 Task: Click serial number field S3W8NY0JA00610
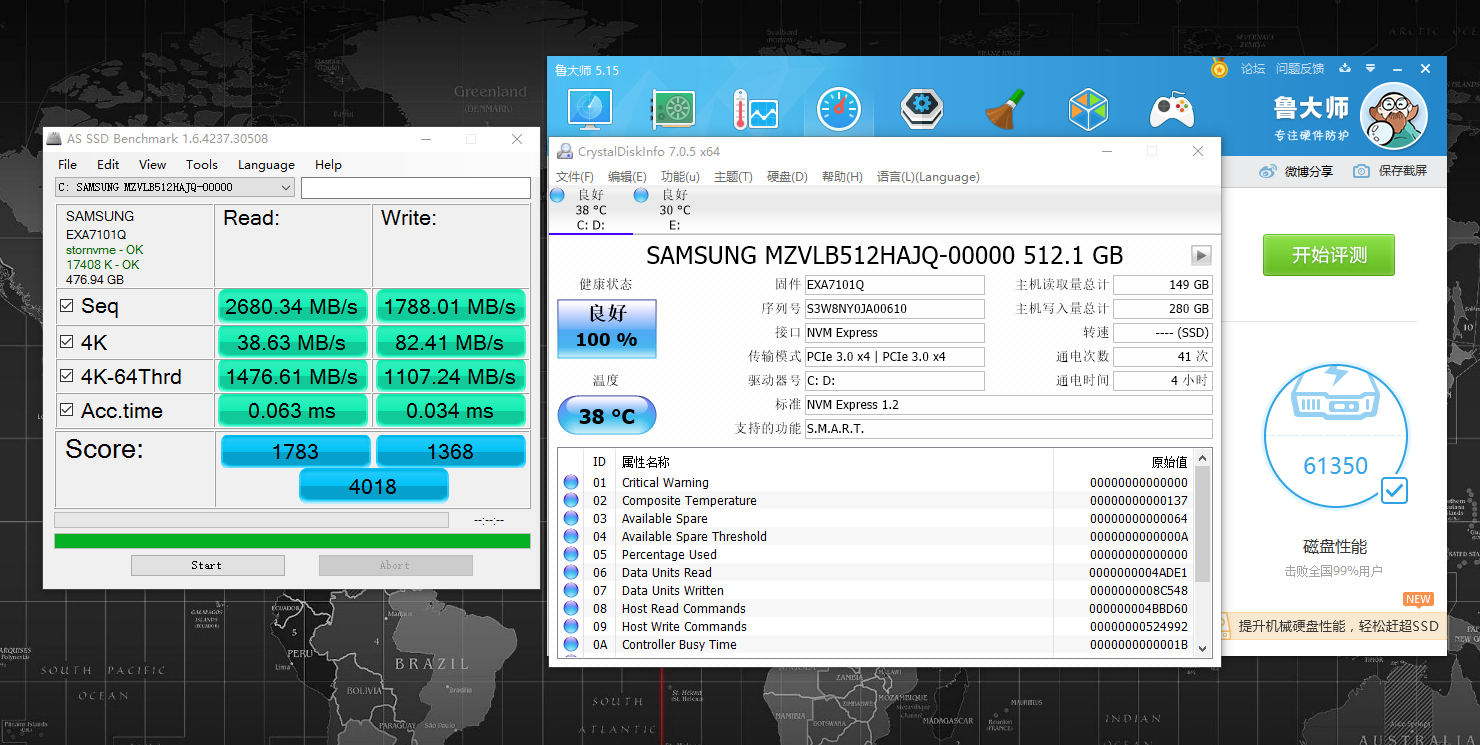click(x=894, y=309)
